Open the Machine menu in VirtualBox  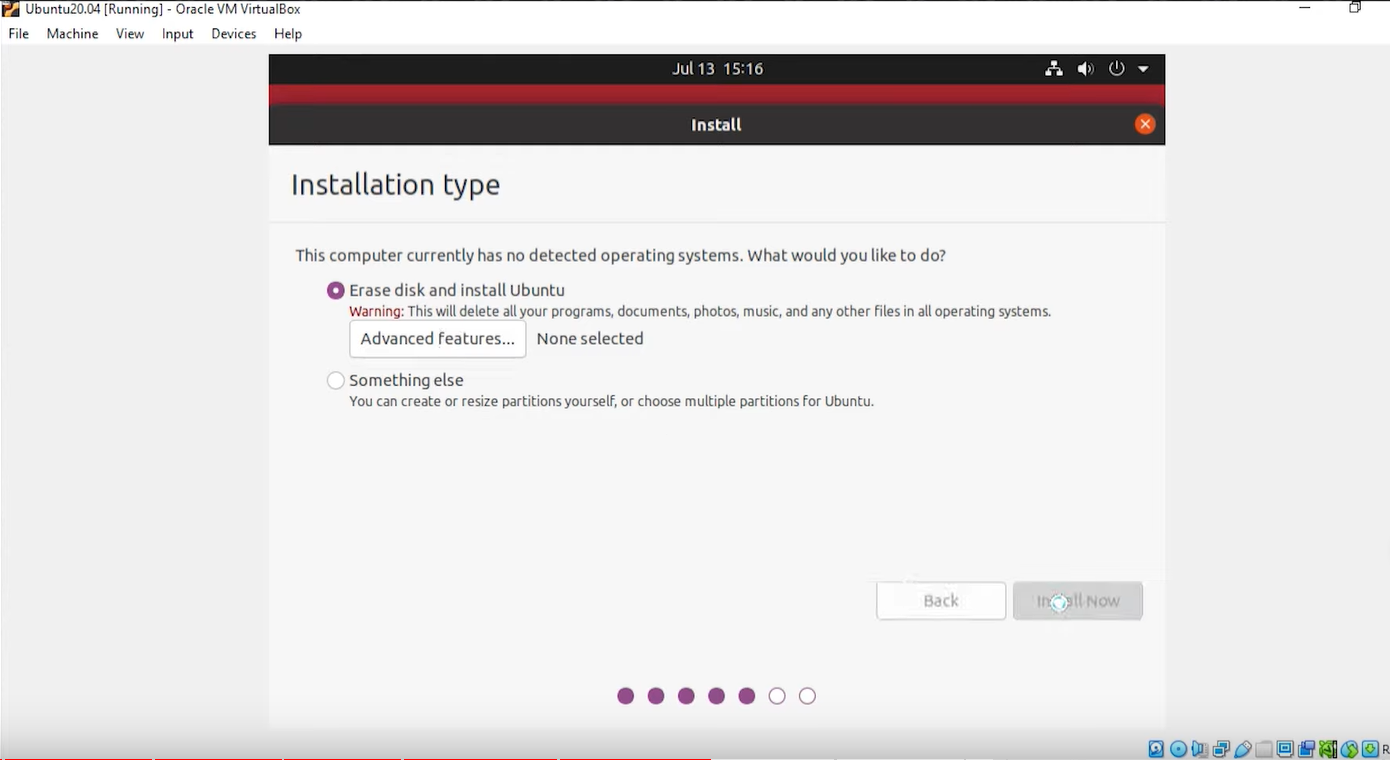point(72,33)
